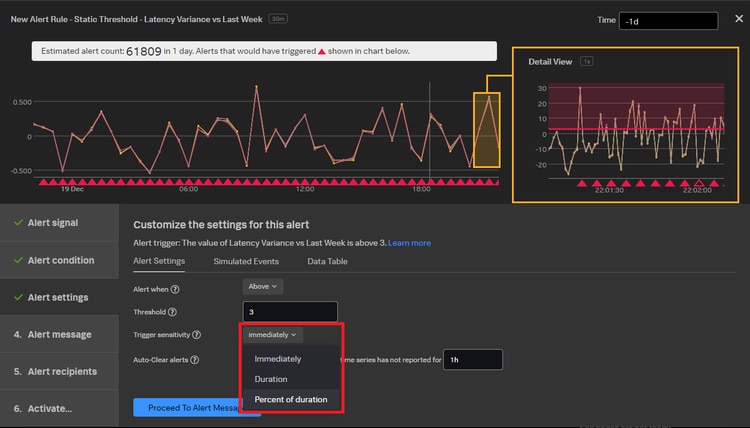The image size is (750, 428).
Task: Click the Alert when help icon
Action: 175,289
